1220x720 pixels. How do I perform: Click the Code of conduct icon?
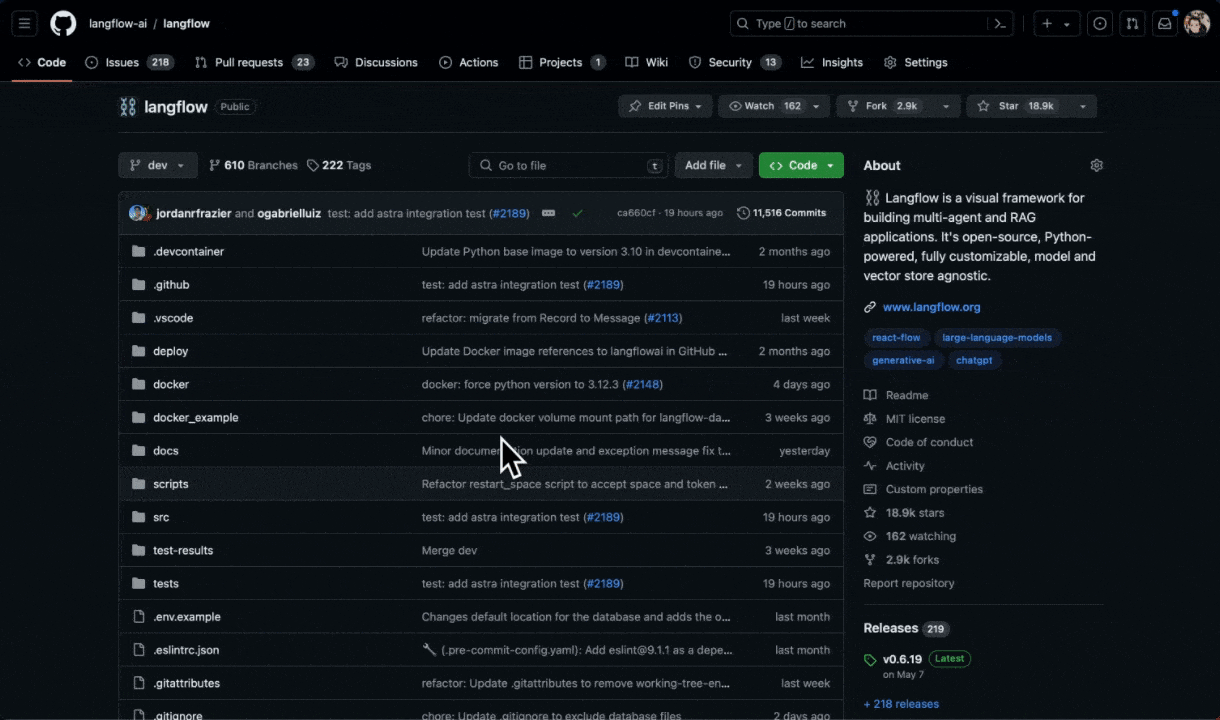[x=870, y=442]
